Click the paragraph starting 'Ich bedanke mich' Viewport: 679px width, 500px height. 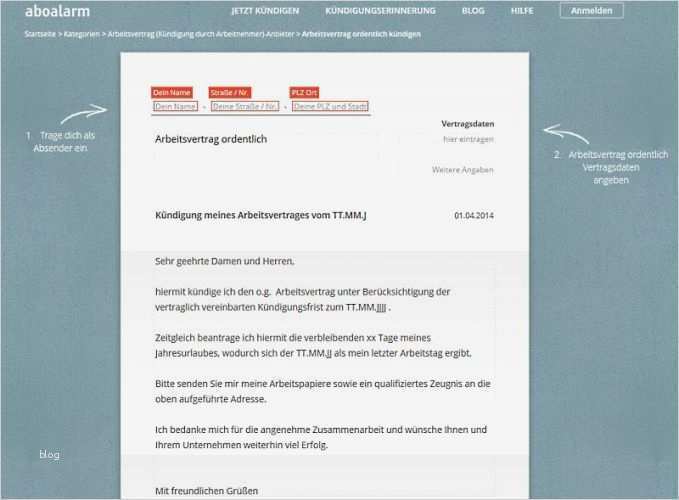tap(321, 437)
